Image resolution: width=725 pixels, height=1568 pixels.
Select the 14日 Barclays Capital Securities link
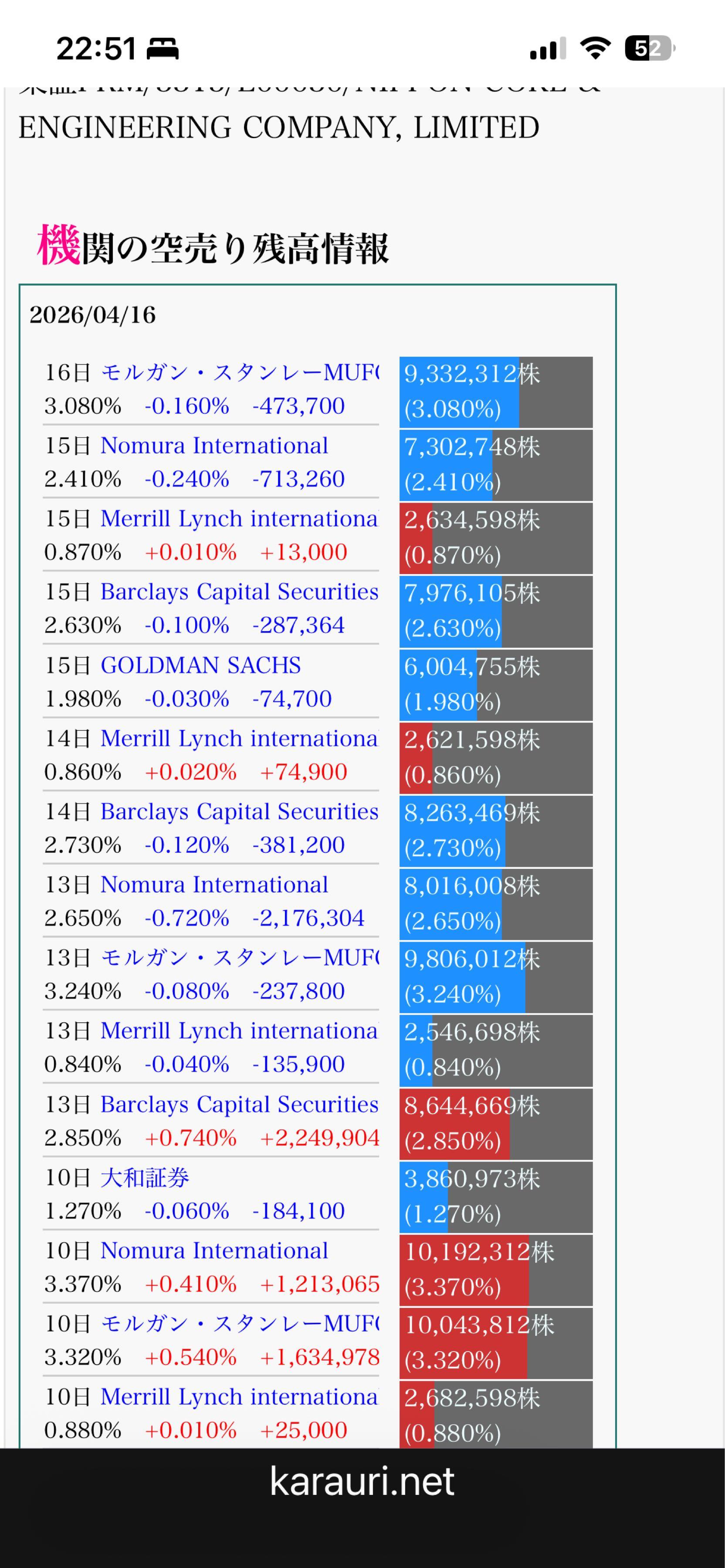click(x=239, y=811)
